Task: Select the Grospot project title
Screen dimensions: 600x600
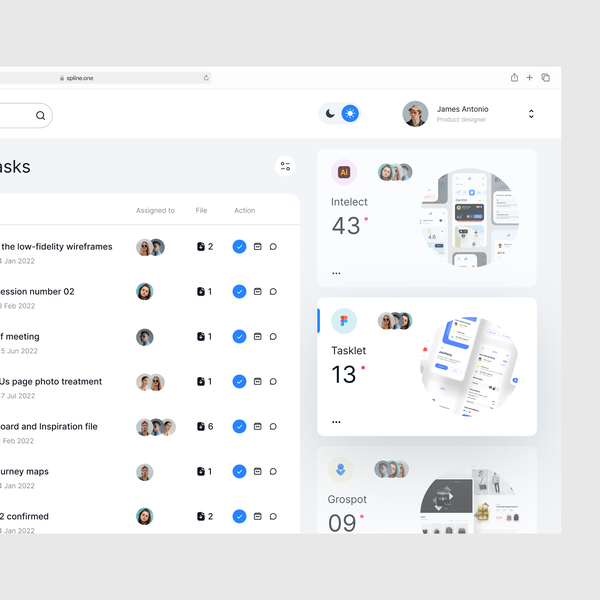Action: (347, 499)
